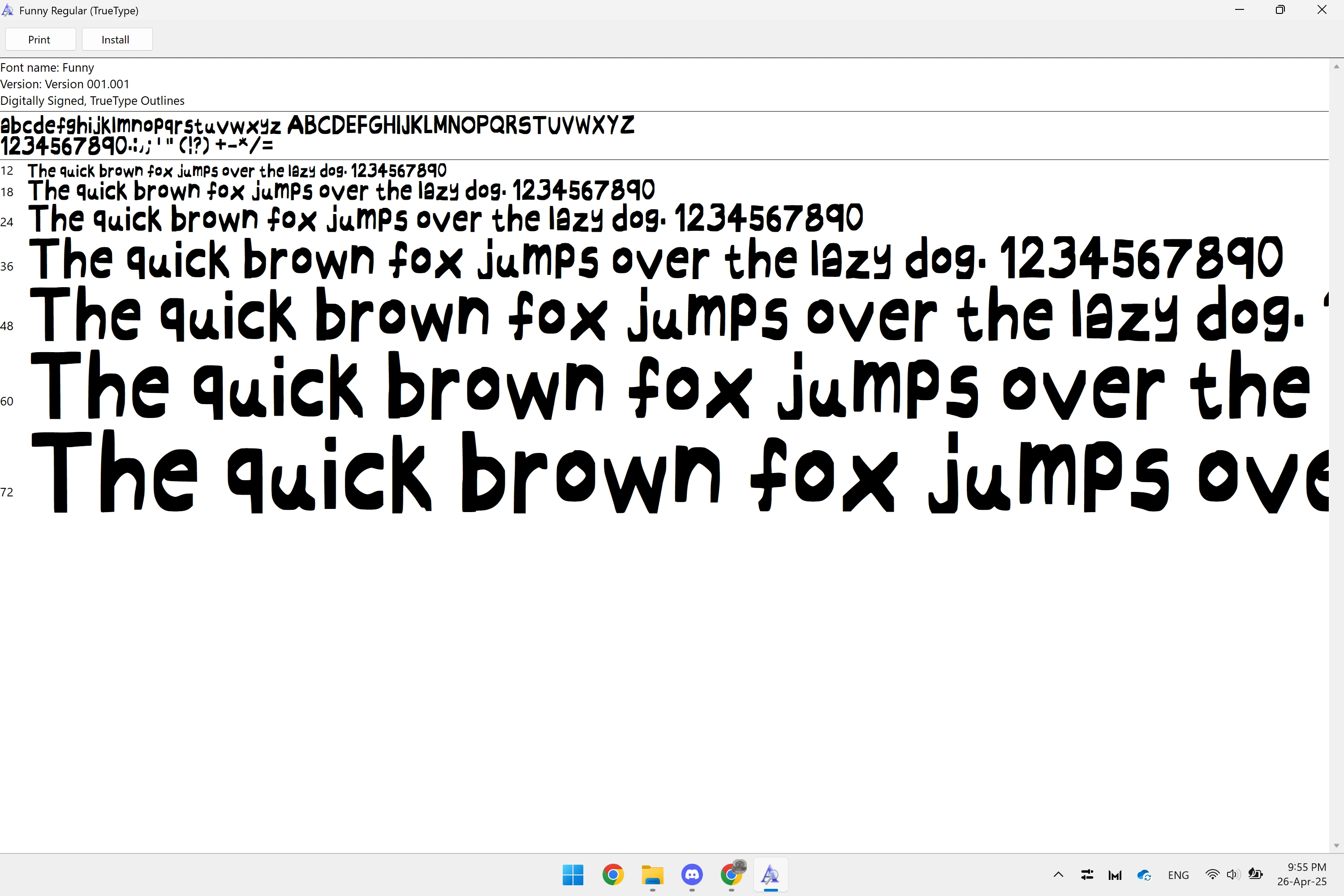View battery status in the system tray
The height and width of the screenshot is (896, 1344).
[1256, 875]
